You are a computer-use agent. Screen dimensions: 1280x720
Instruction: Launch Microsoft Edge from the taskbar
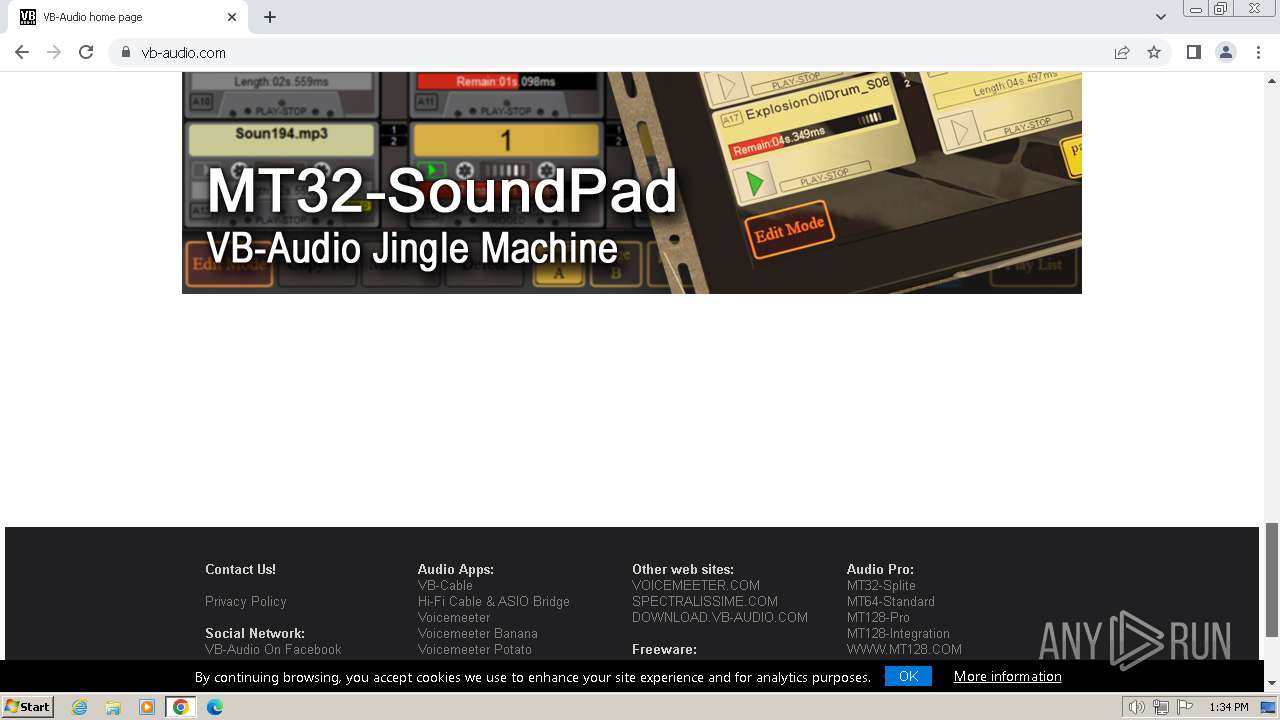coord(215,707)
